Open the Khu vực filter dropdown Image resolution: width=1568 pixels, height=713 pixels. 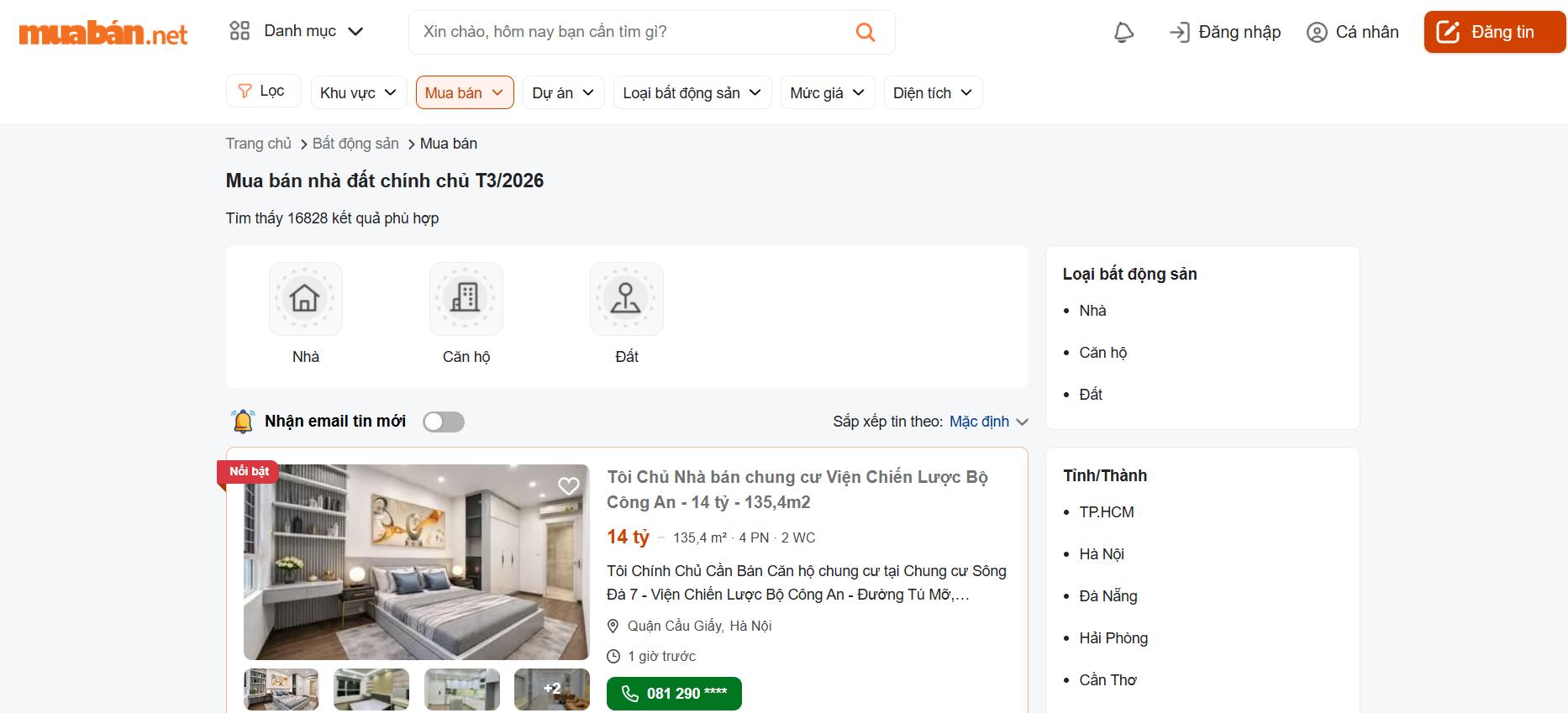[x=359, y=92]
